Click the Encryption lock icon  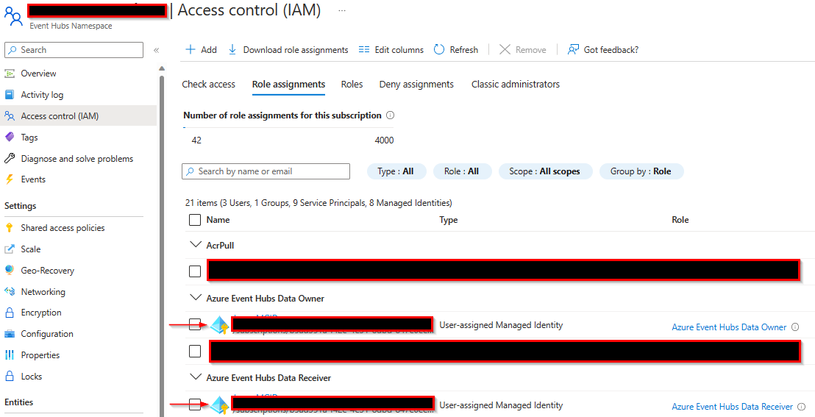click(x=9, y=312)
